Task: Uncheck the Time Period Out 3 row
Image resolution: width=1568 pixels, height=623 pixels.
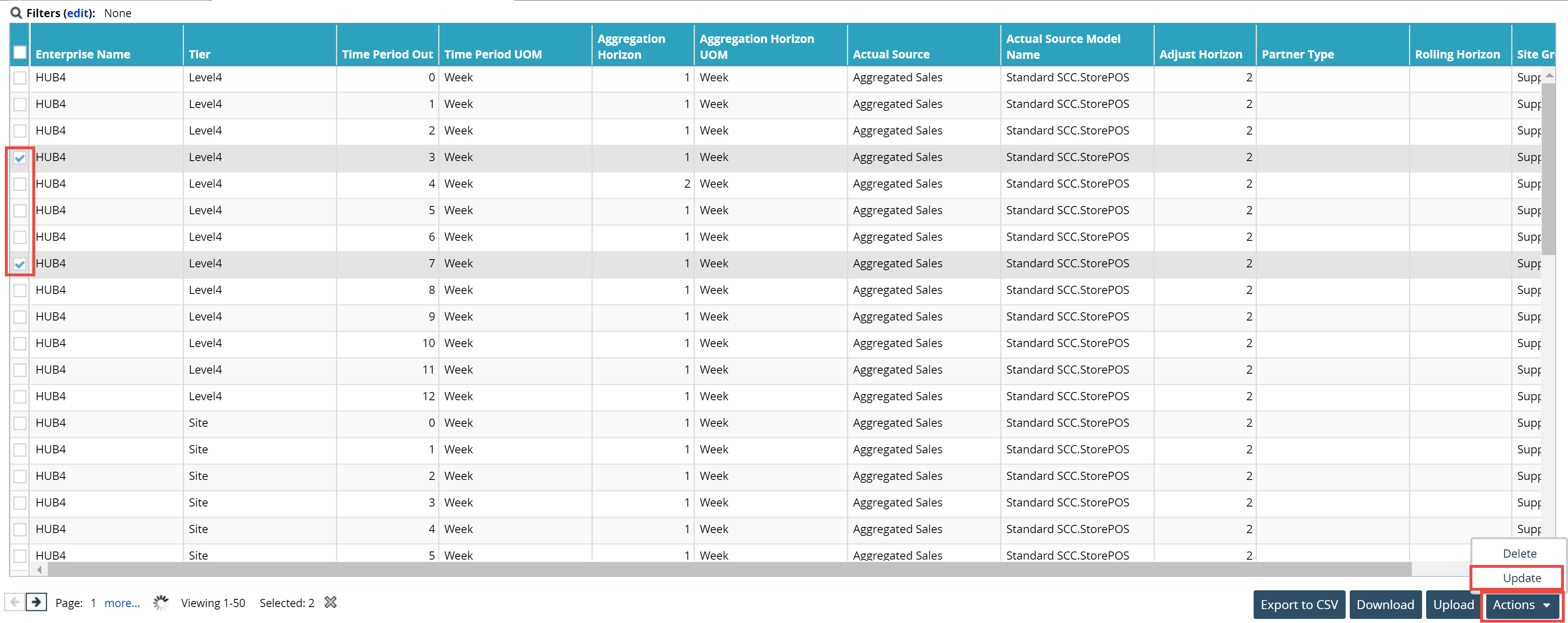Action: point(20,158)
